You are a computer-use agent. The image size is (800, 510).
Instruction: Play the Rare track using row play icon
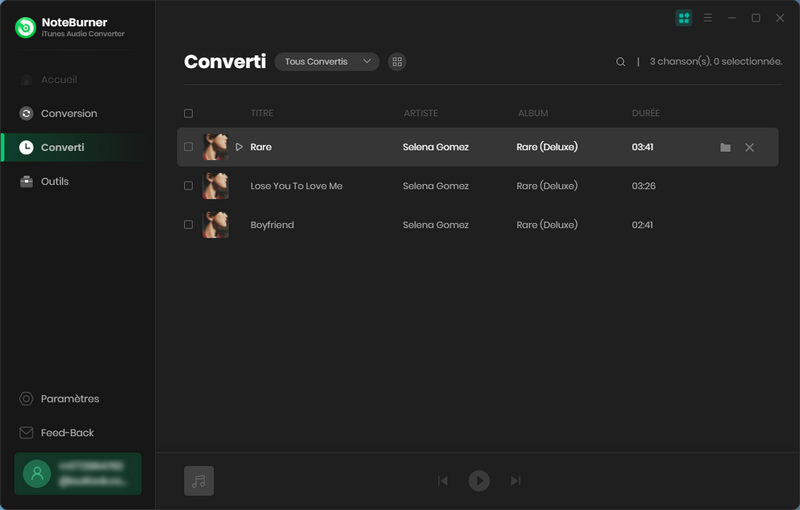tap(239, 147)
